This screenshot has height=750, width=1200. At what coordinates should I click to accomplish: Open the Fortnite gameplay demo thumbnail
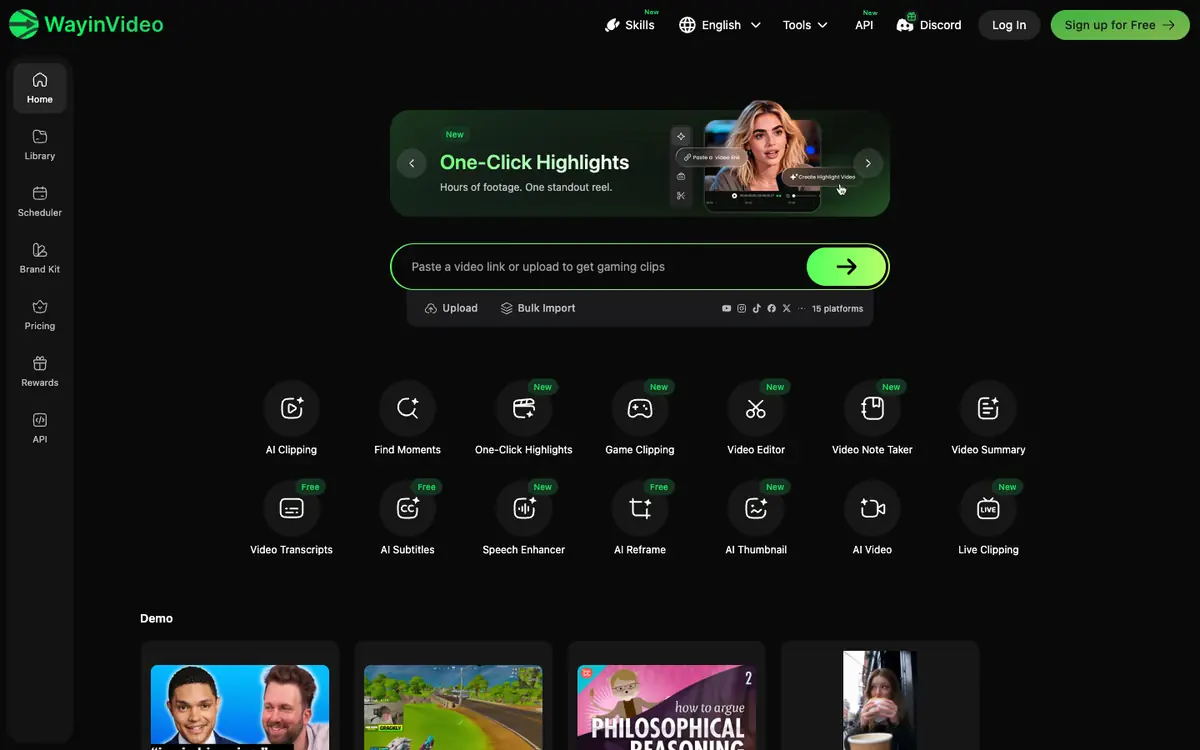(453, 708)
